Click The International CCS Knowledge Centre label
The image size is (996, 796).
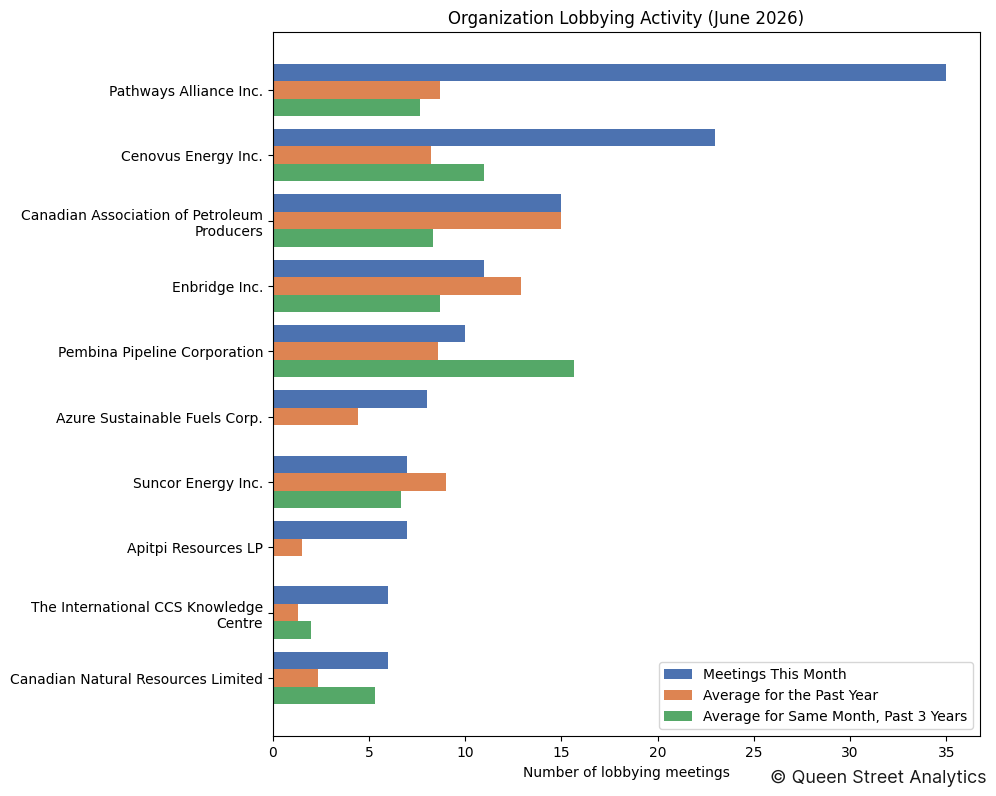tap(147, 615)
